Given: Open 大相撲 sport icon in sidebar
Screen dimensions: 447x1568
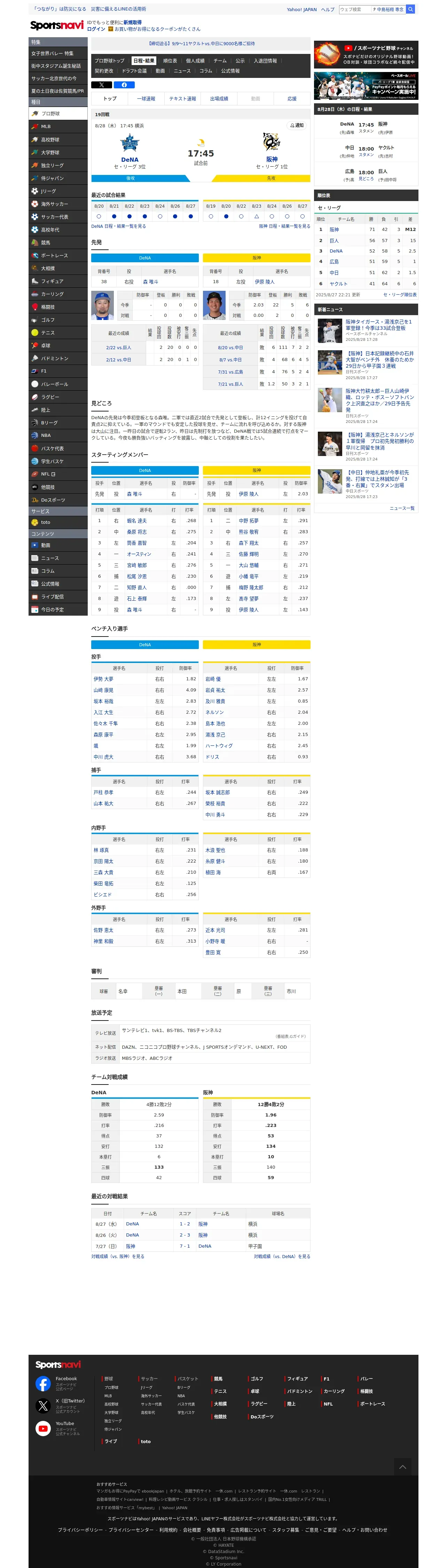Looking at the screenshot, I should click(x=35, y=269).
